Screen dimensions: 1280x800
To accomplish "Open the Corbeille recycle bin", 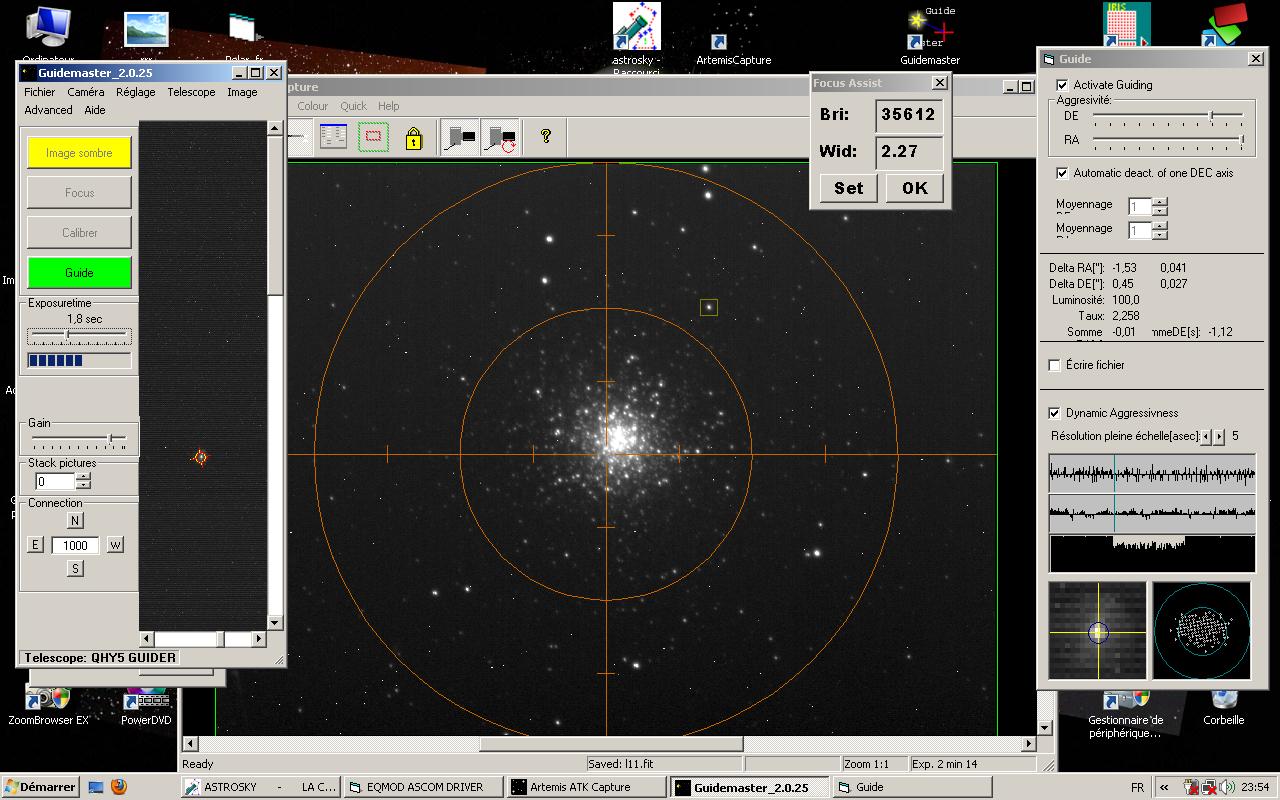I will pyautogui.click(x=1224, y=706).
